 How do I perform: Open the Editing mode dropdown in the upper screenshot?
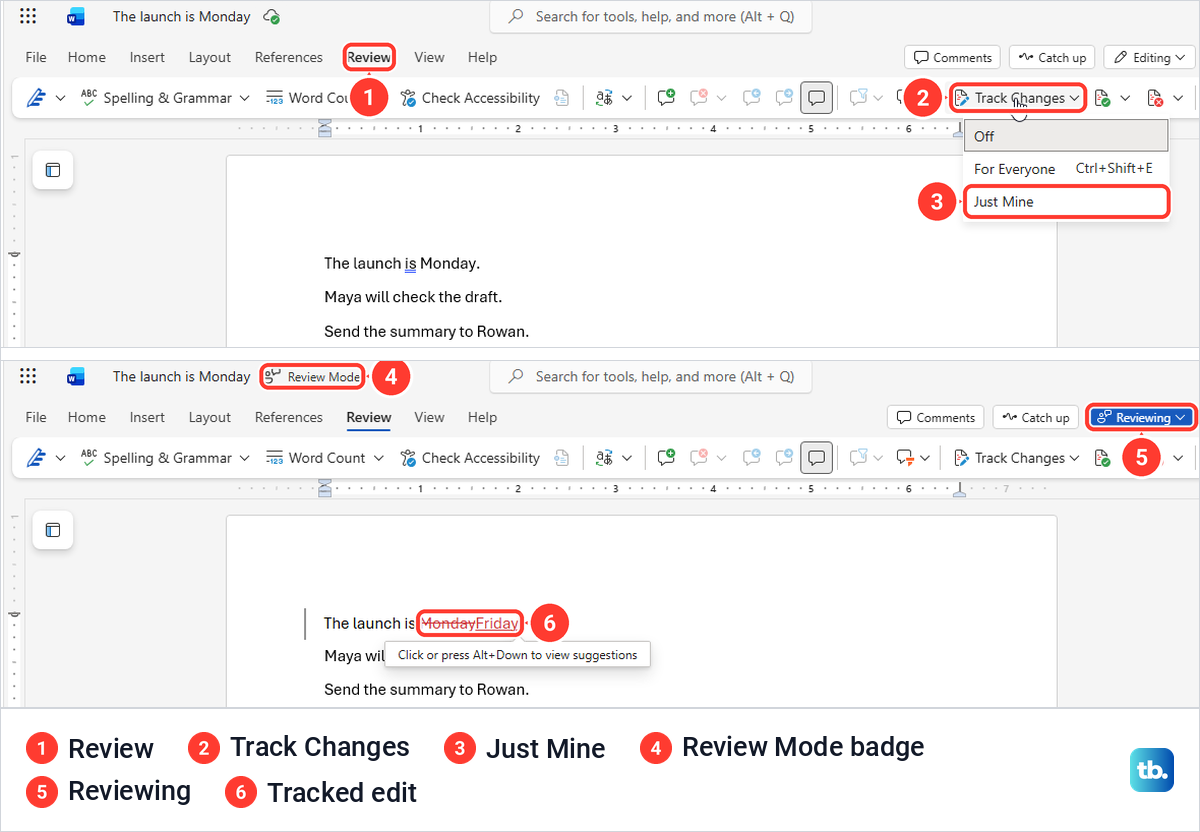[1150, 57]
